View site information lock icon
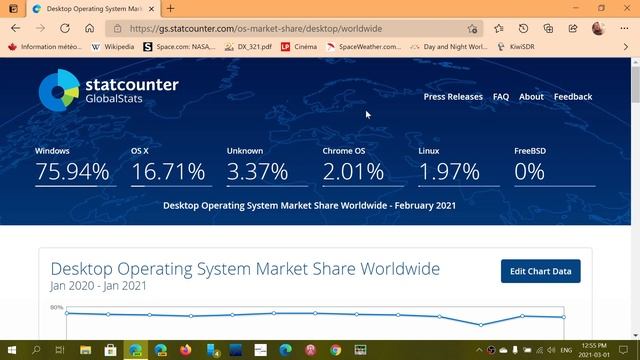 tap(118, 29)
